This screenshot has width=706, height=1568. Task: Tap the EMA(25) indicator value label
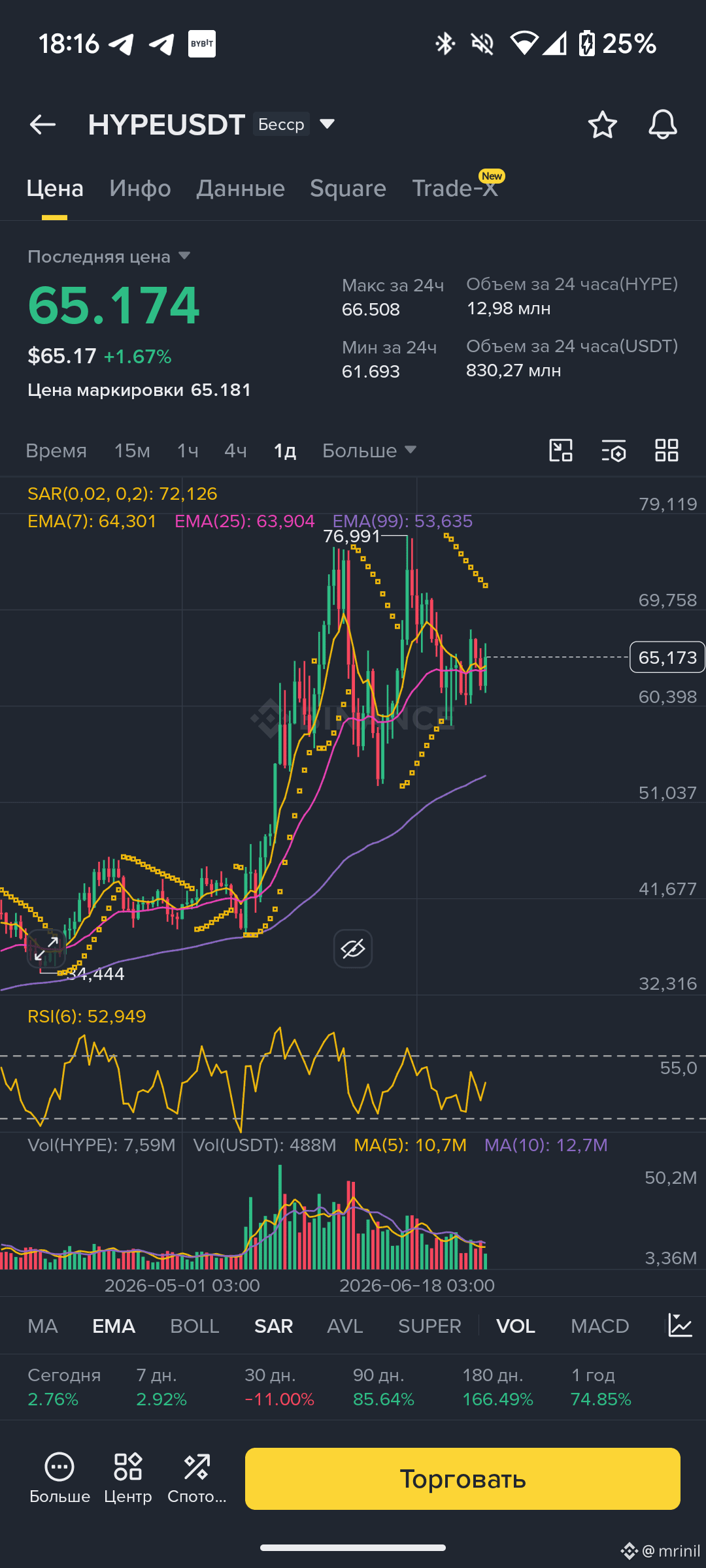point(244,521)
